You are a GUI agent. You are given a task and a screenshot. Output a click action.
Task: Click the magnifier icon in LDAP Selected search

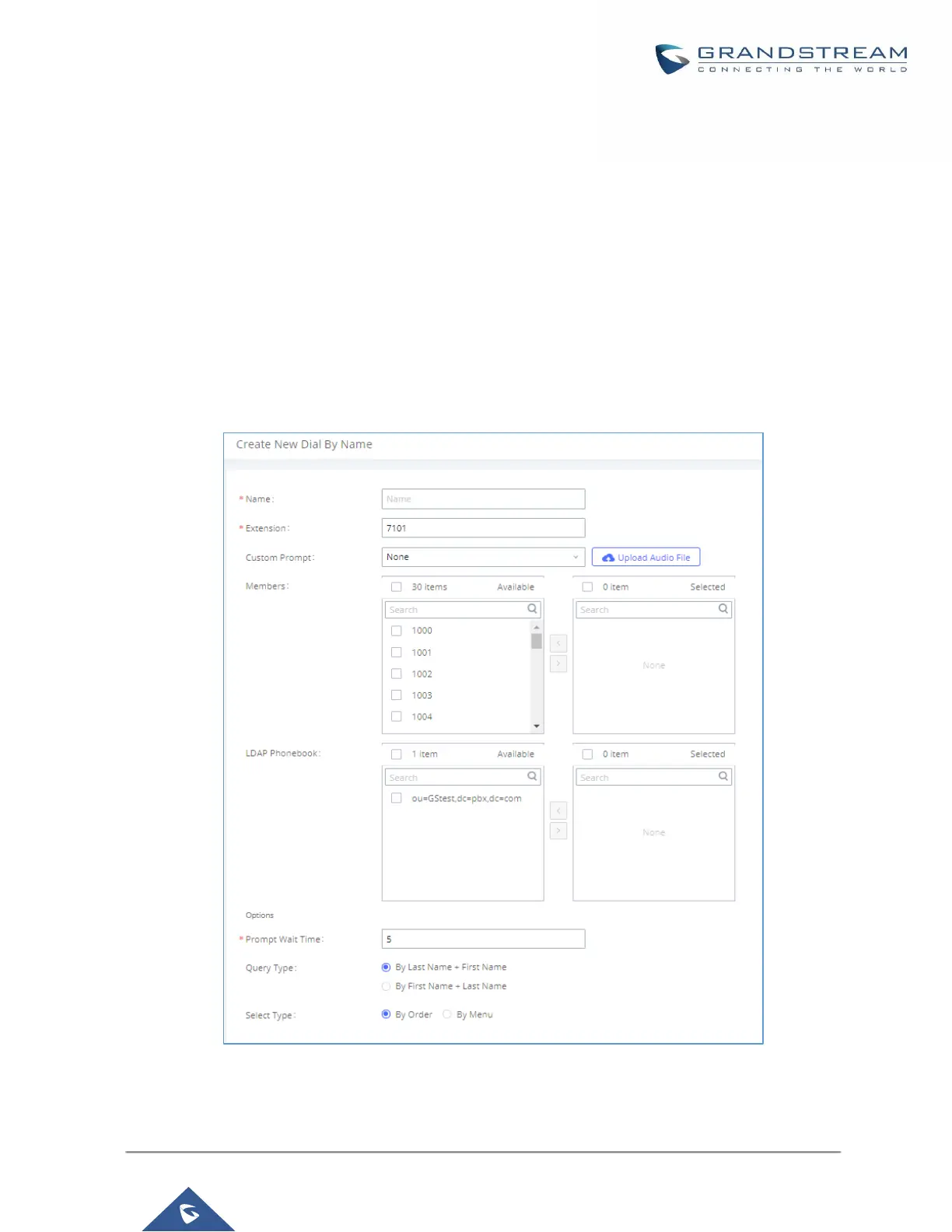pyautogui.click(x=723, y=776)
